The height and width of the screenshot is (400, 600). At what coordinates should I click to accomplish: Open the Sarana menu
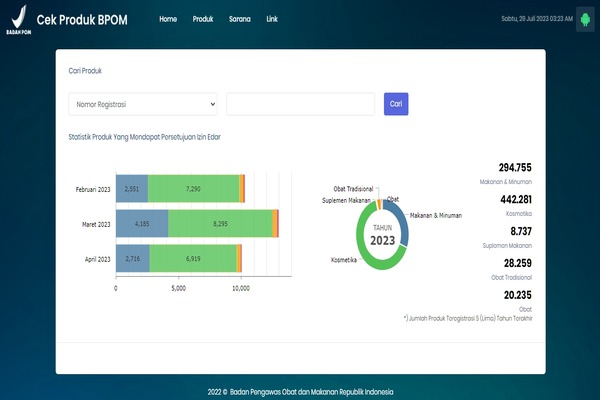click(x=240, y=19)
